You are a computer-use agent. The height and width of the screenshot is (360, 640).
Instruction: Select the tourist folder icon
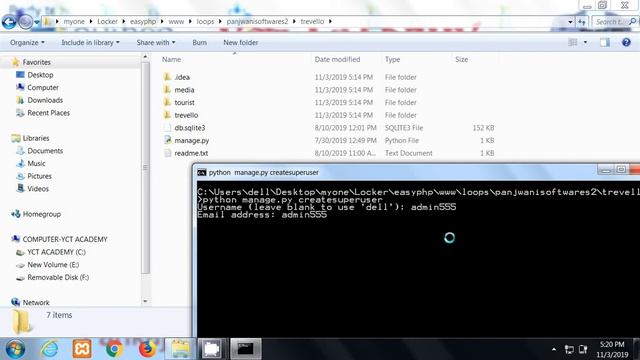(167, 102)
